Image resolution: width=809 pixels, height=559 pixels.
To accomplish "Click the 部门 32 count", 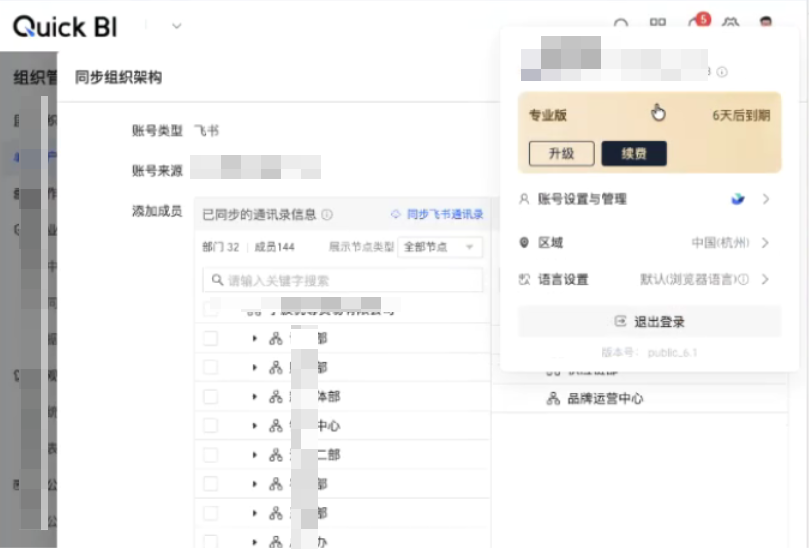I will coord(221,247).
